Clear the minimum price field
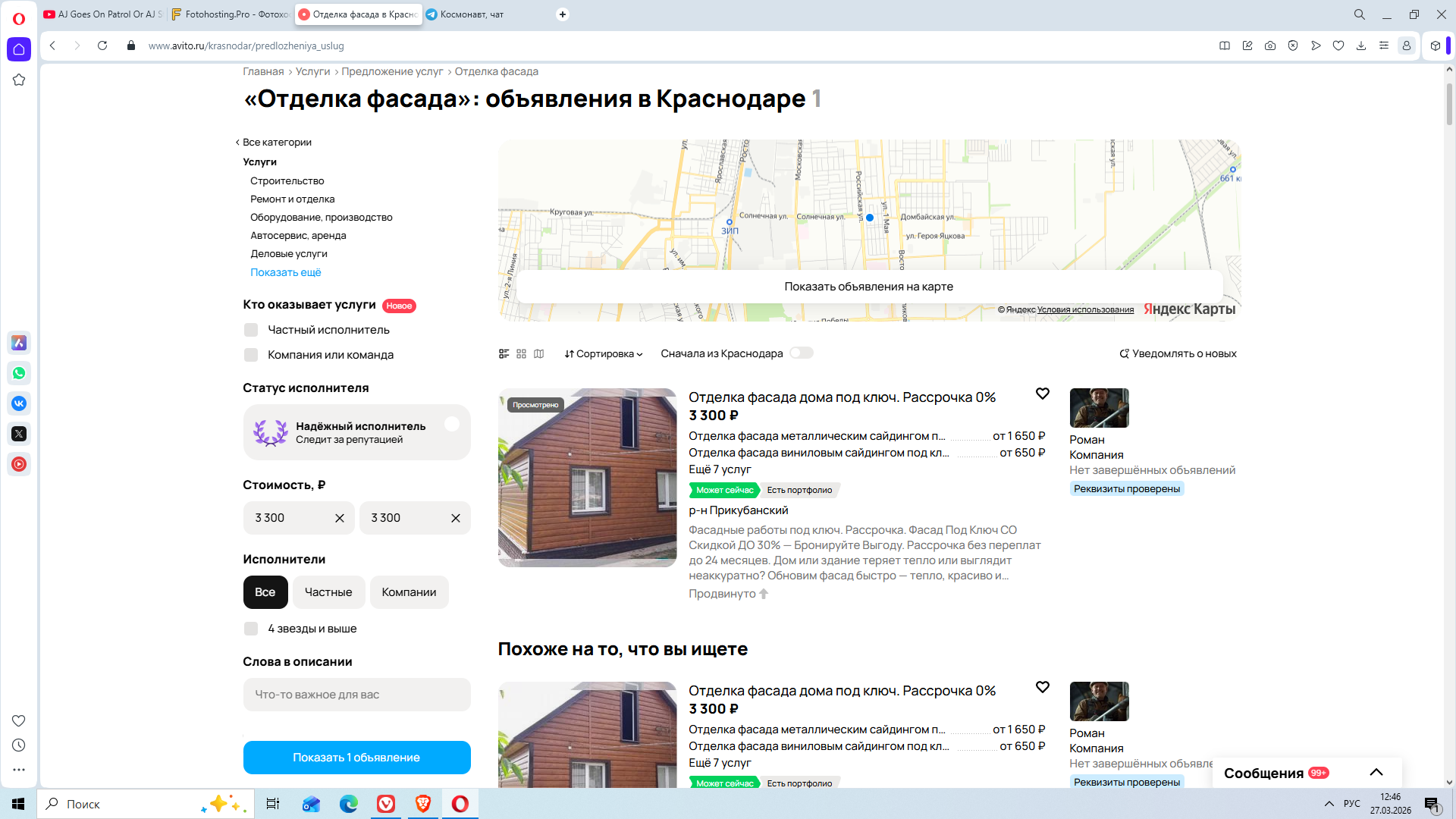1456x819 pixels. pyautogui.click(x=339, y=518)
